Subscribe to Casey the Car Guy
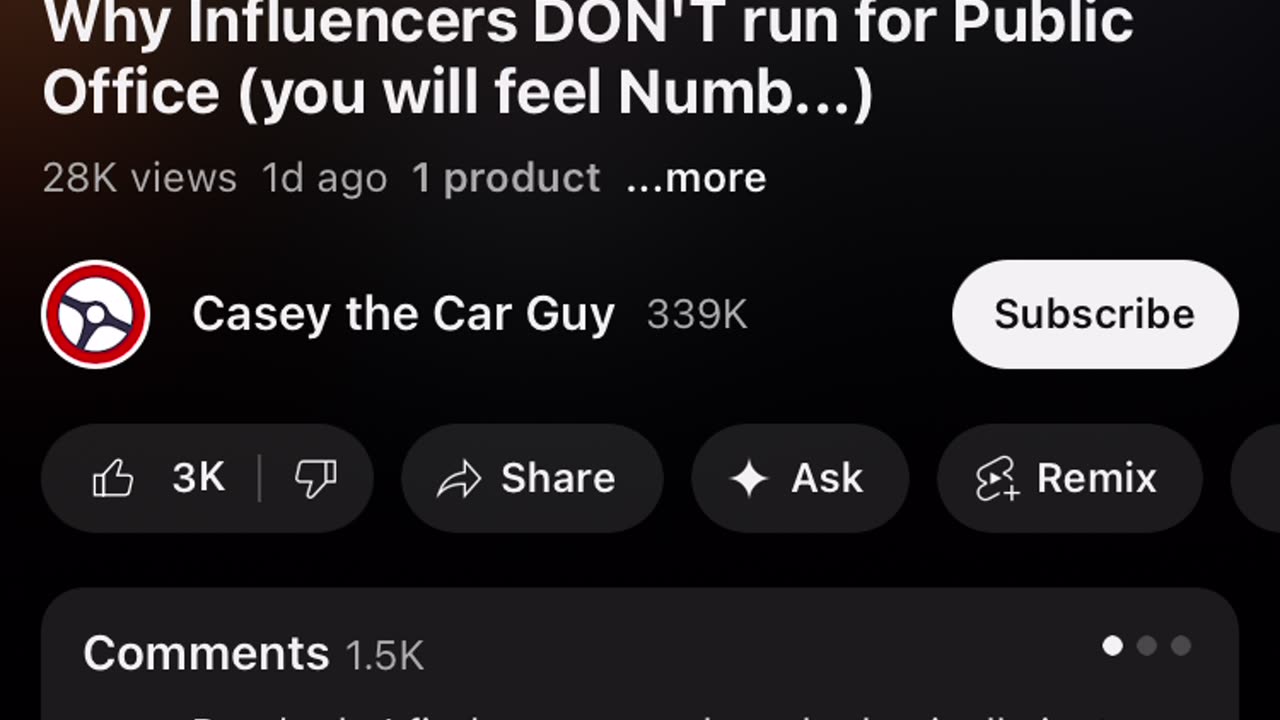 [1094, 314]
